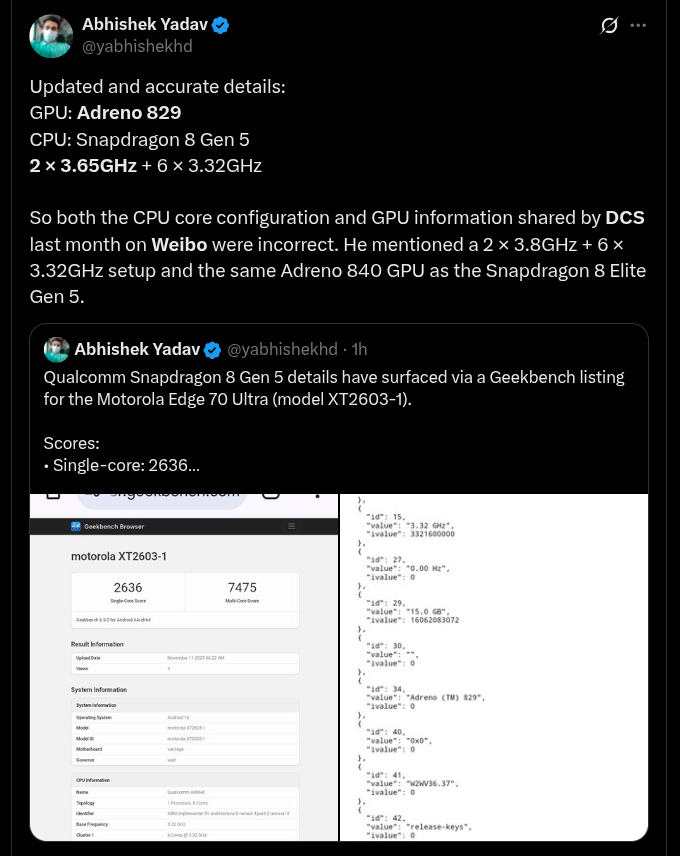Click the verified badge in the quoted post

(x=212, y=349)
